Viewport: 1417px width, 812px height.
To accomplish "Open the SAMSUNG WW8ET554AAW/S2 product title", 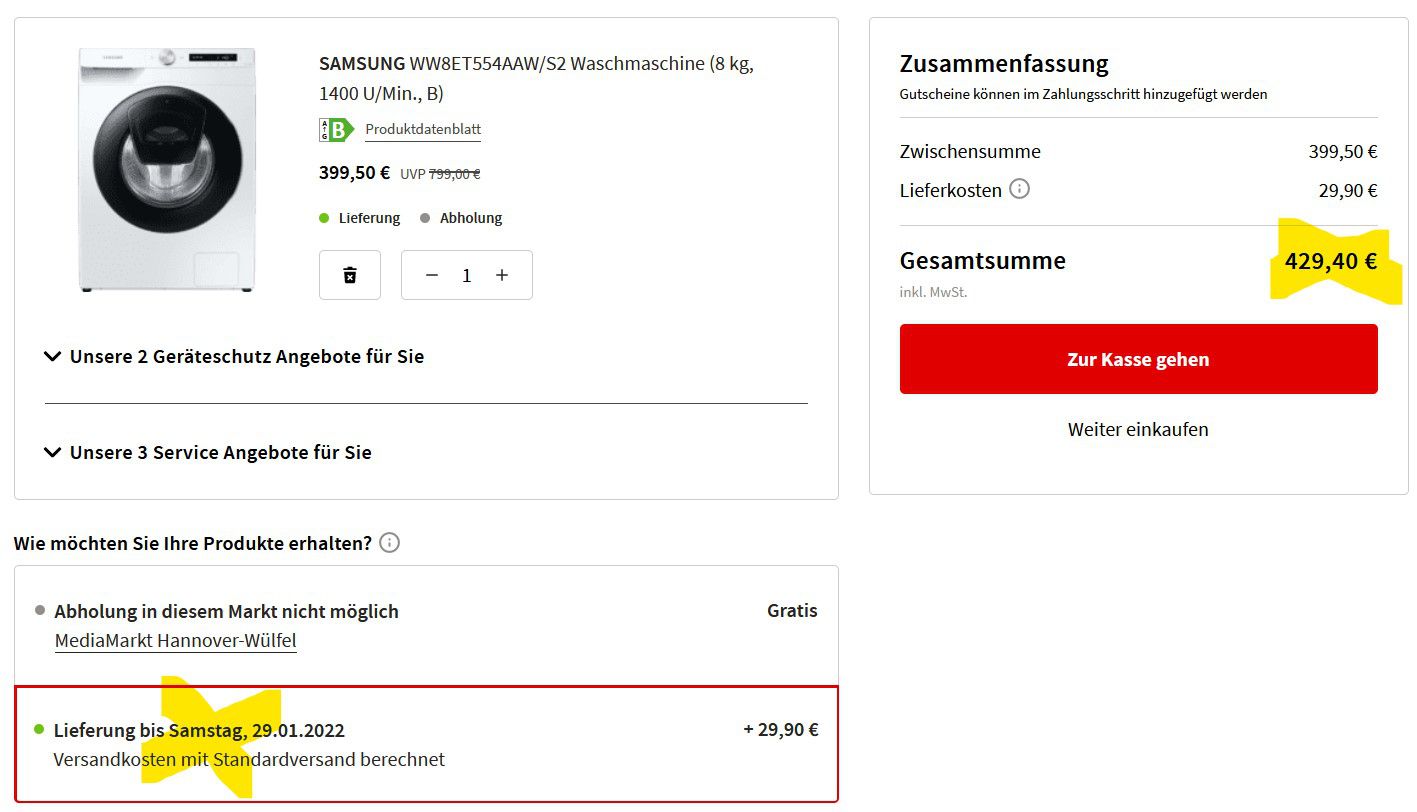I will point(536,78).
